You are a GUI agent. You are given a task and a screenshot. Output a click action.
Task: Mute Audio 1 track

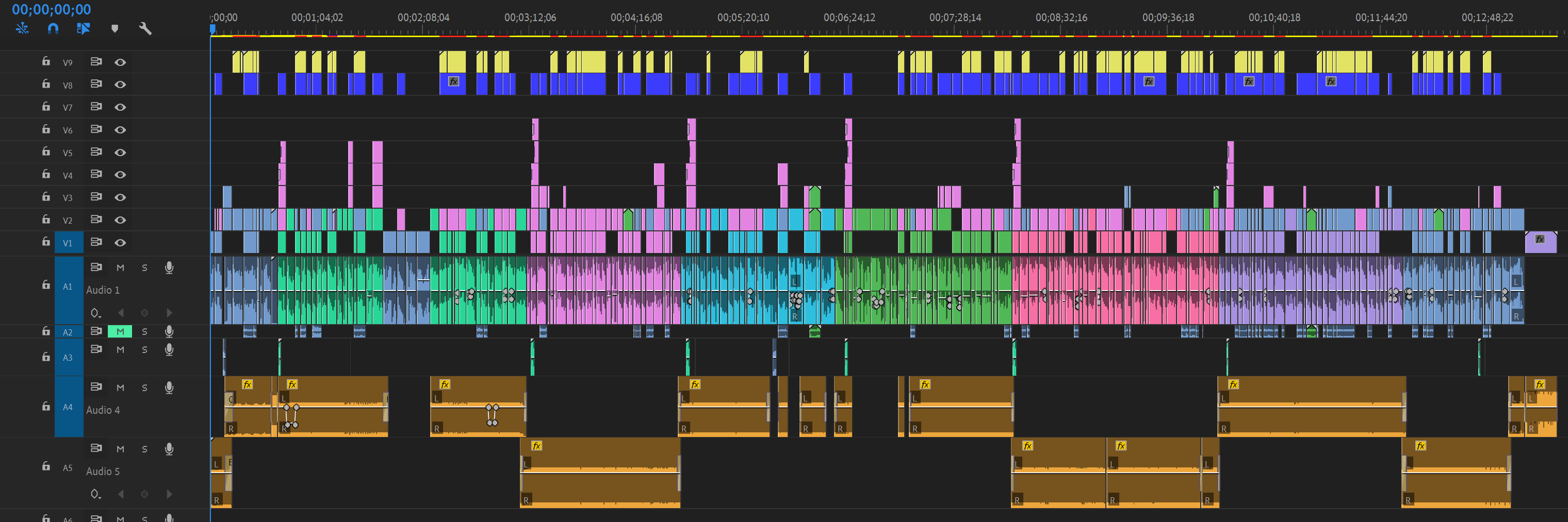pos(121,267)
